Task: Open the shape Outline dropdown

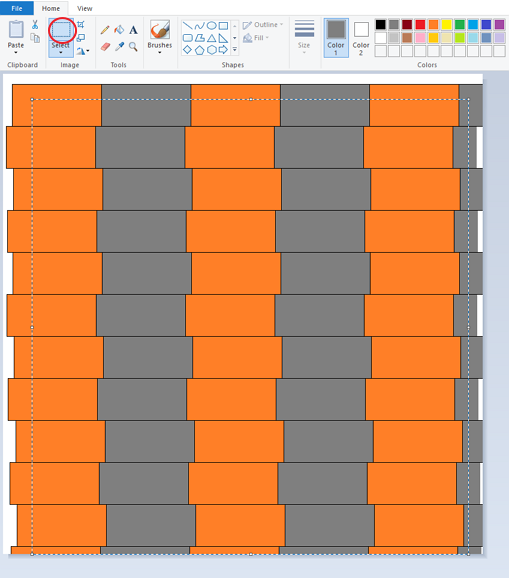Action: click(263, 25)
